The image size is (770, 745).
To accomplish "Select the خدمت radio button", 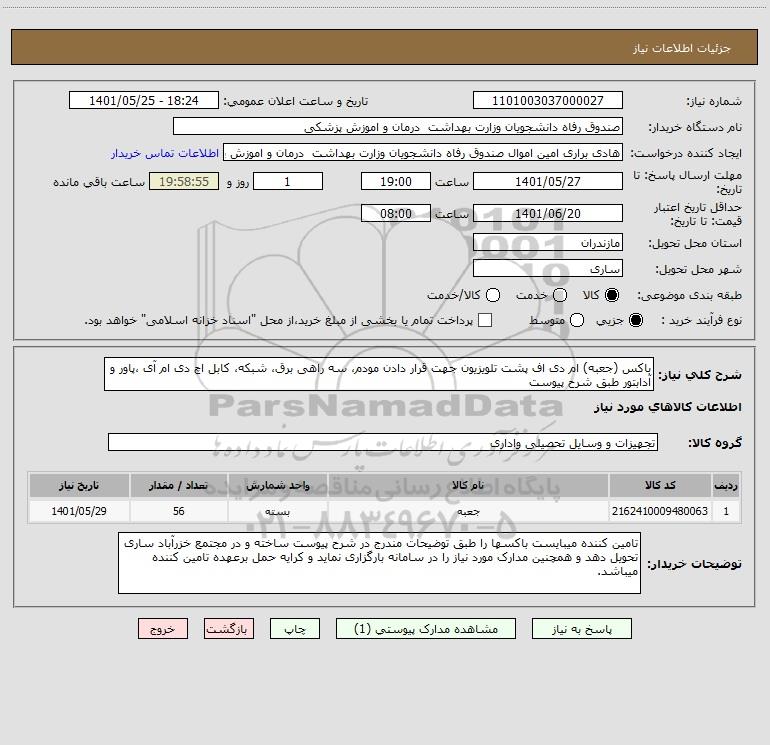I will tap(560, 295).
